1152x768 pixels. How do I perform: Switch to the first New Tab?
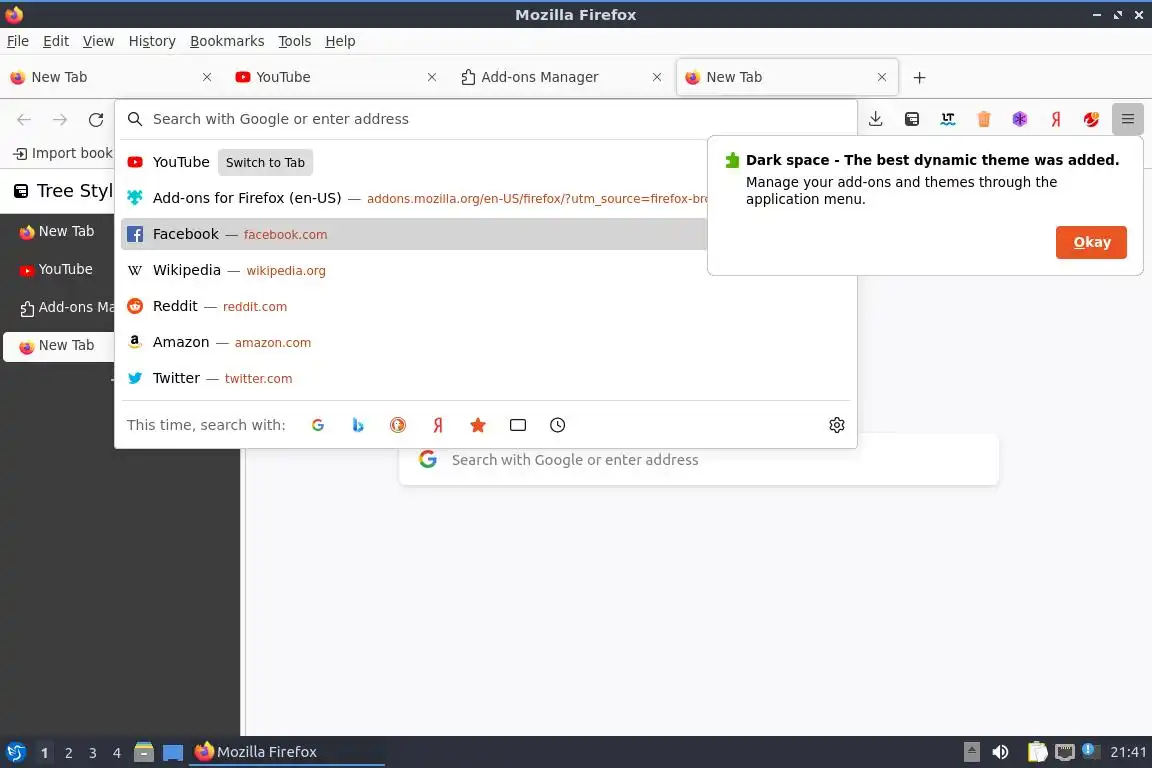[x=112, y=77]
